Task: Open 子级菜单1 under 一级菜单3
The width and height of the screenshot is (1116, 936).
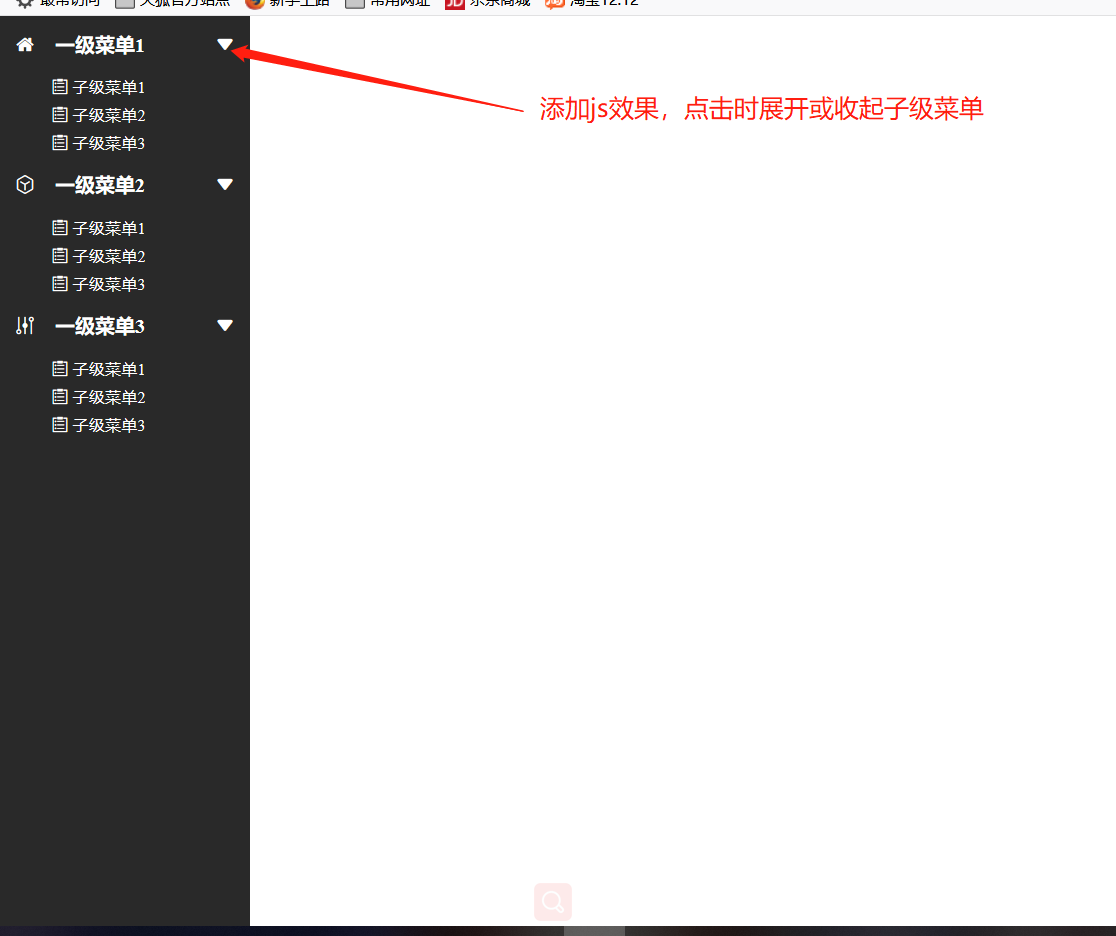Action: pyautogui.click(x=109, y=369)
